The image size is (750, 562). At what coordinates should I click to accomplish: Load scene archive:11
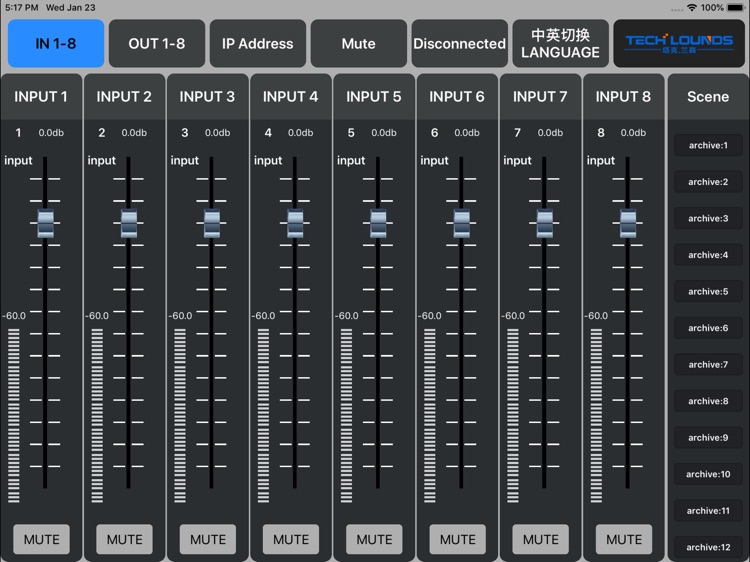(x=708, y=511)
